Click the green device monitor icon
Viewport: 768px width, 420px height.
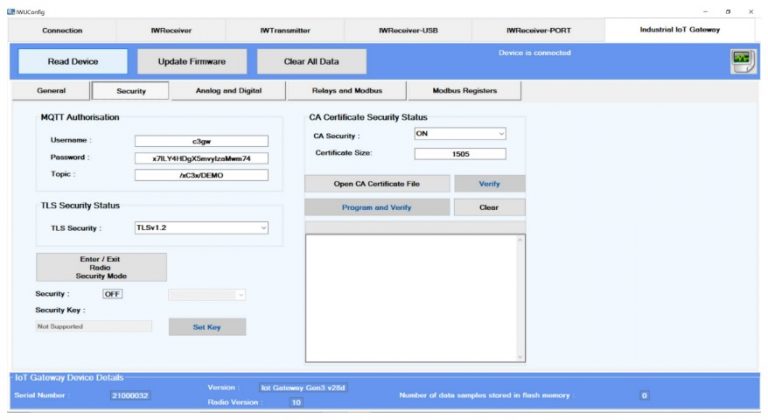pos(741,61)
